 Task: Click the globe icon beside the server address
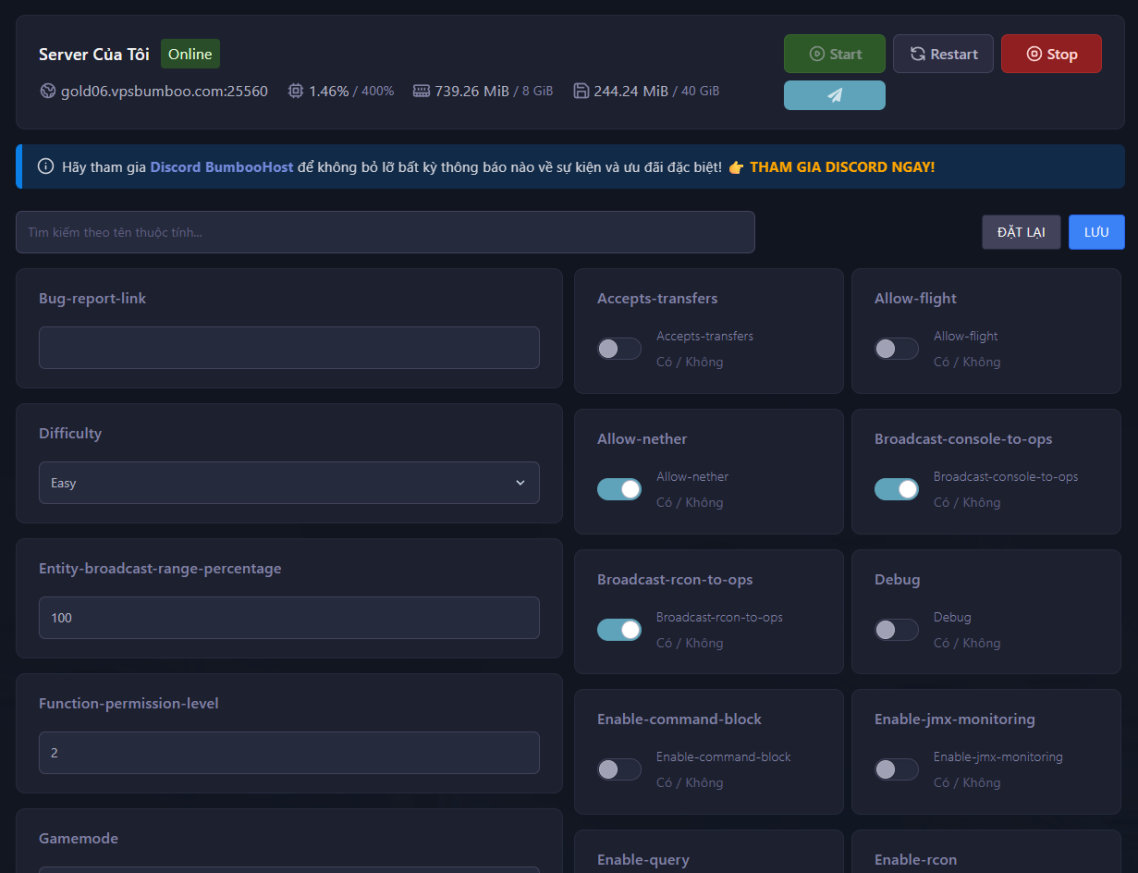click(x=47, y=90)
